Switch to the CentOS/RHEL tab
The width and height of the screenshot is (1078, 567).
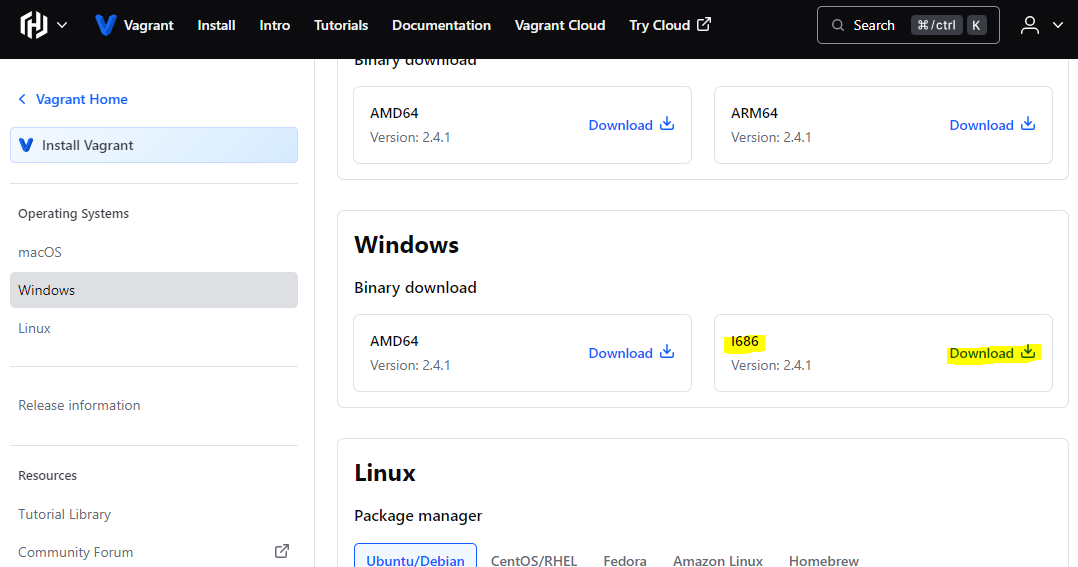point(534,561)
